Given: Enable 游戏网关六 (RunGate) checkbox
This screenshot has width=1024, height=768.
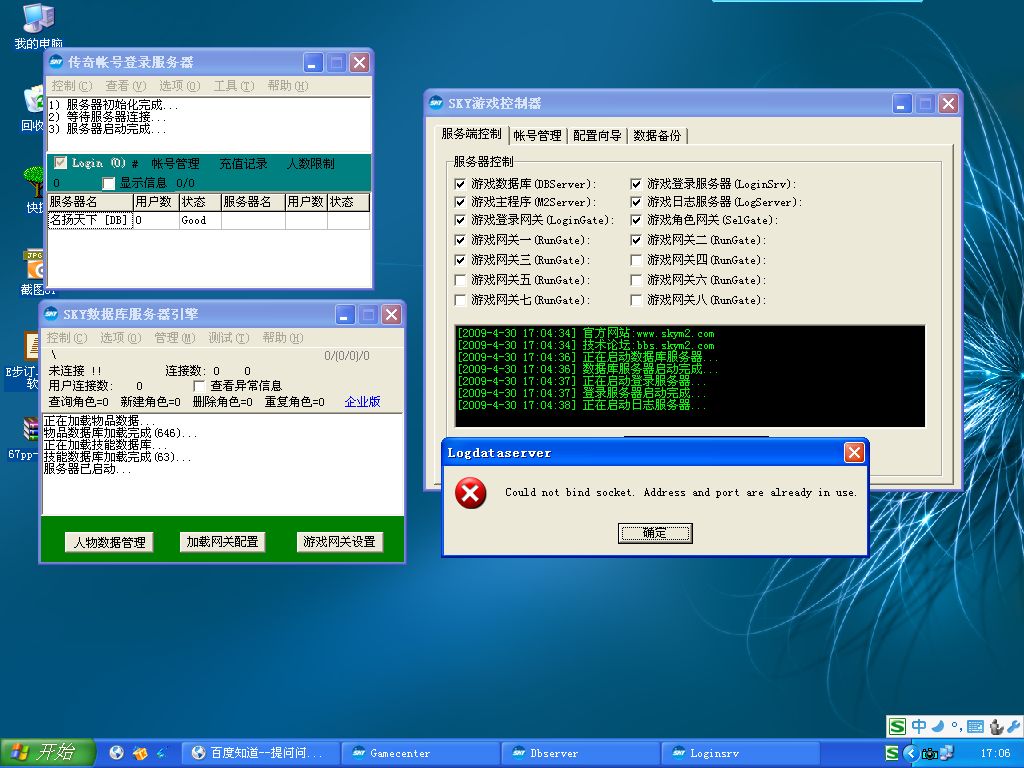Looking at the screenshot, I should [x=636, y=280].
